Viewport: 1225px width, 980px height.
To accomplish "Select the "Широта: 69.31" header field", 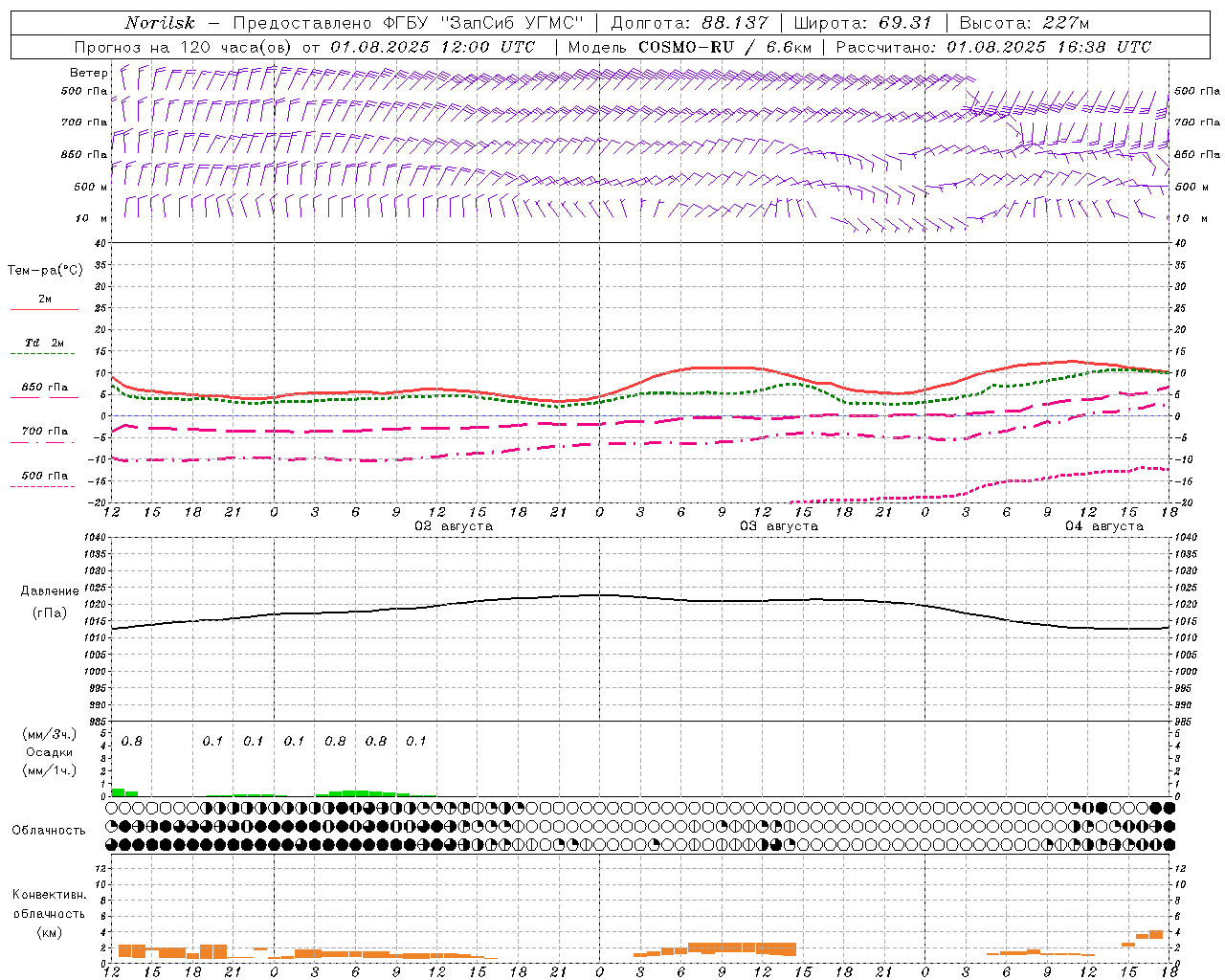I will coord(863,23).
